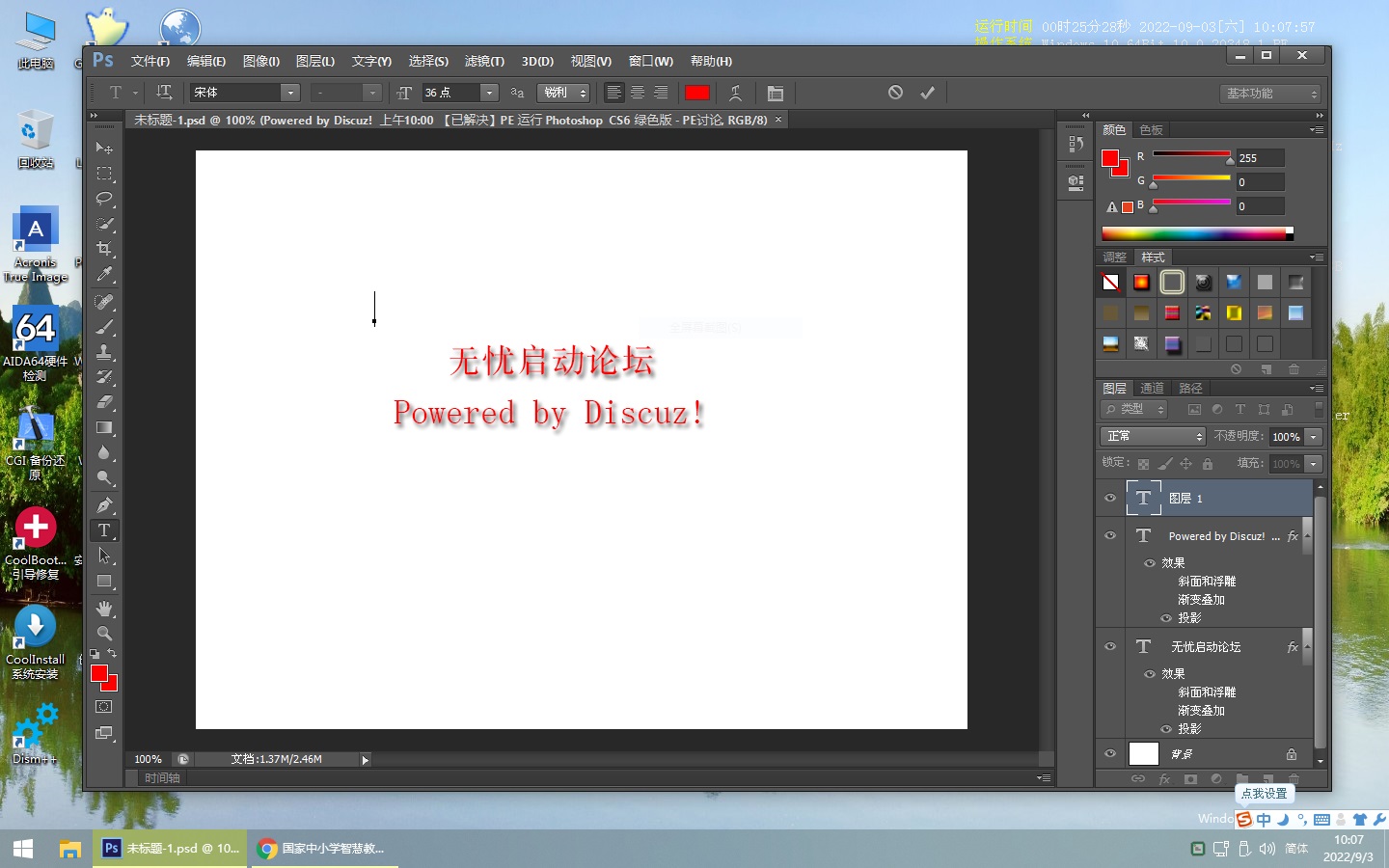This screenshot has width=1389, height=868.
Task: Open the 基本功能 workspace dropdown
Action: pos(1269,94)
